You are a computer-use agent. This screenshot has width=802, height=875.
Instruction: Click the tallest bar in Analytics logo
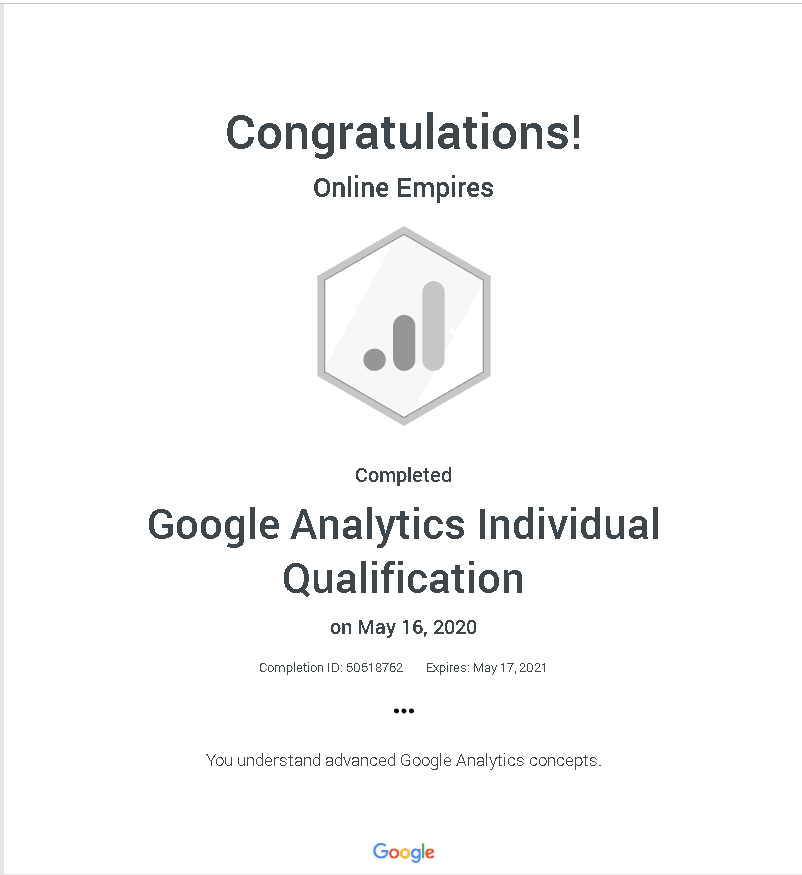coord(434,326)
